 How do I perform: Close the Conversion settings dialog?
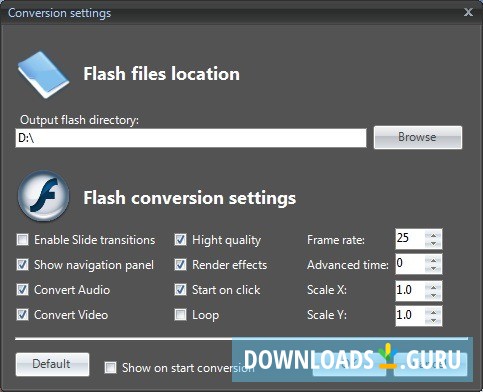tap(468, 12)
